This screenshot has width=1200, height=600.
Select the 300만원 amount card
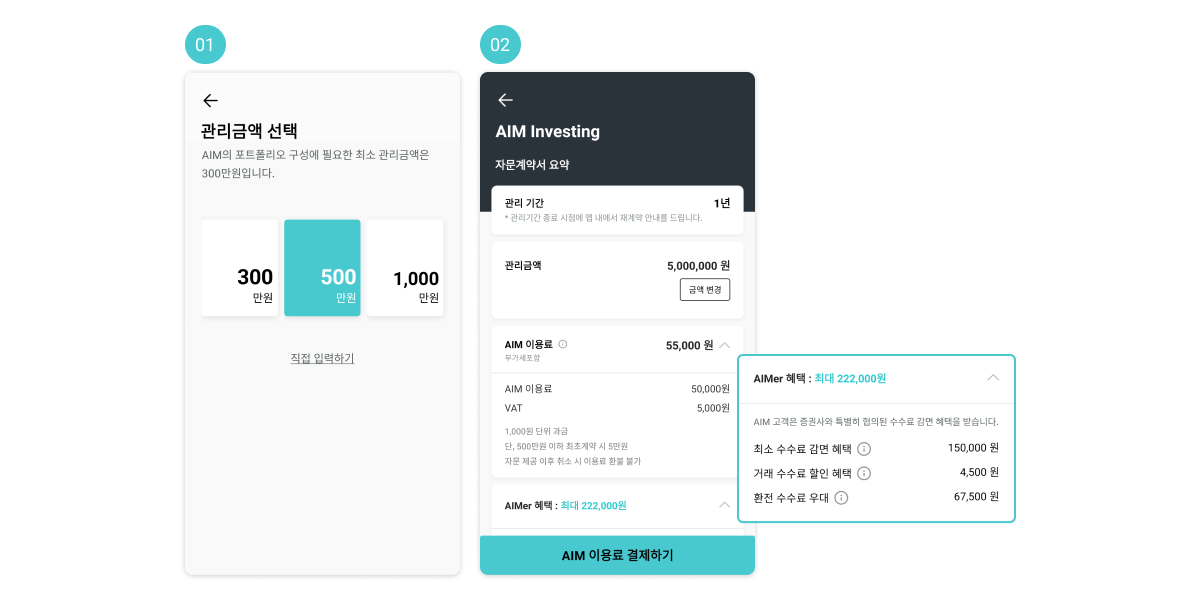(240, 268)
